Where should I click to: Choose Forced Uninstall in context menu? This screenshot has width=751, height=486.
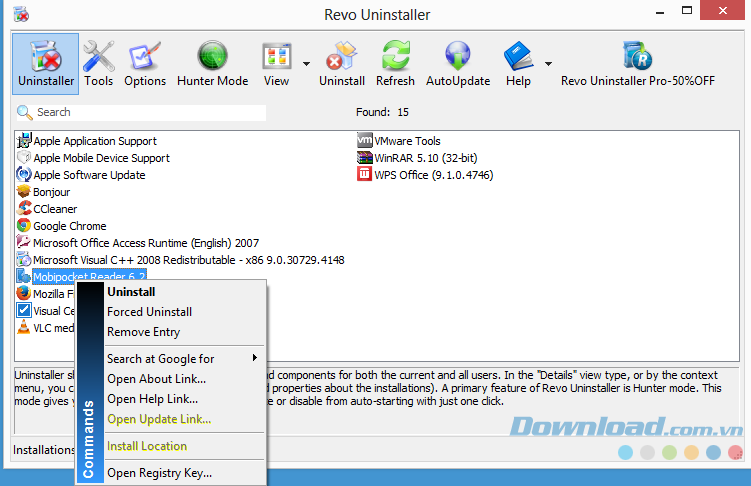[x=149, y=312]
